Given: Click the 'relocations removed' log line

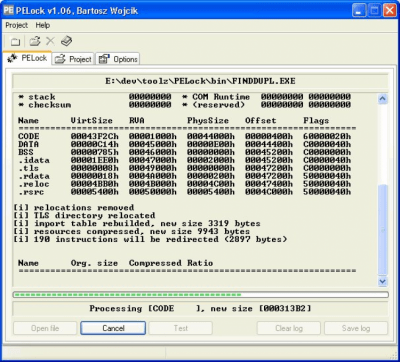Looking at the screenshot, I should tap(74, 207).
